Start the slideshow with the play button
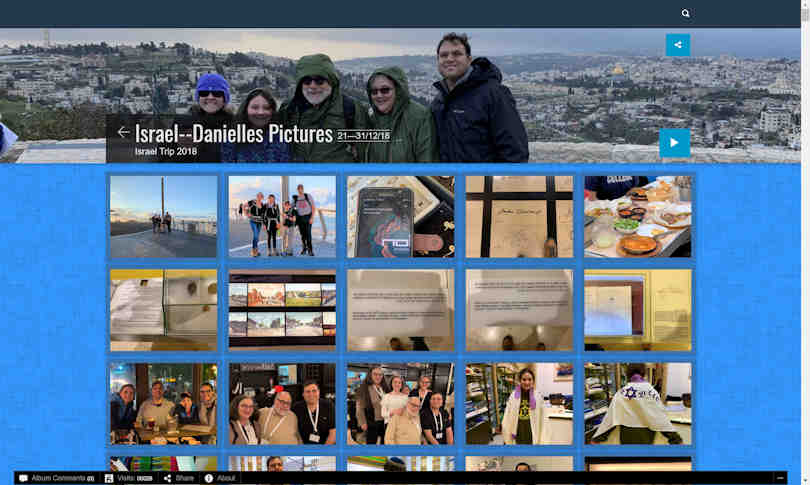The height and width of the screenshot is (485, 810). tap(674, 143)
